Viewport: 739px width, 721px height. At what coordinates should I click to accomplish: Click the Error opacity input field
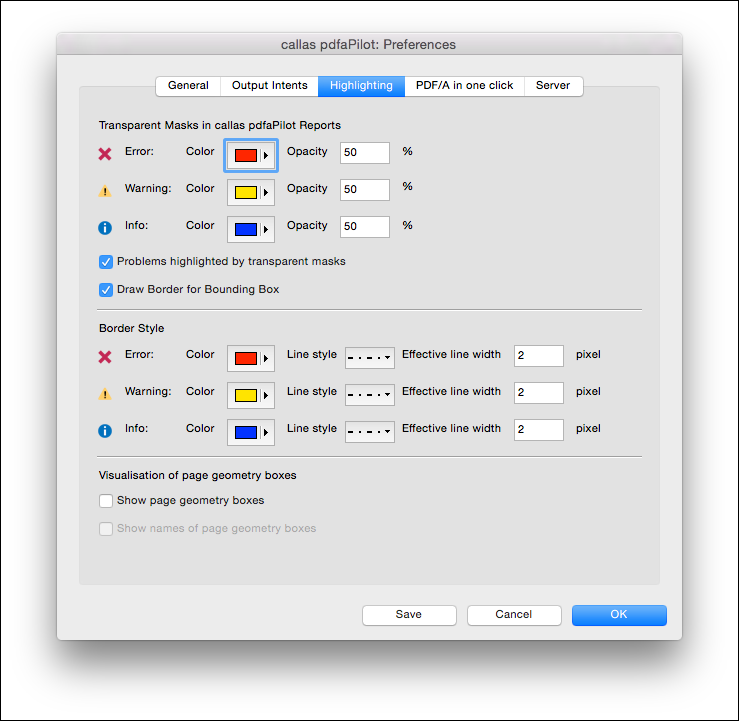[x=365, y=153]
